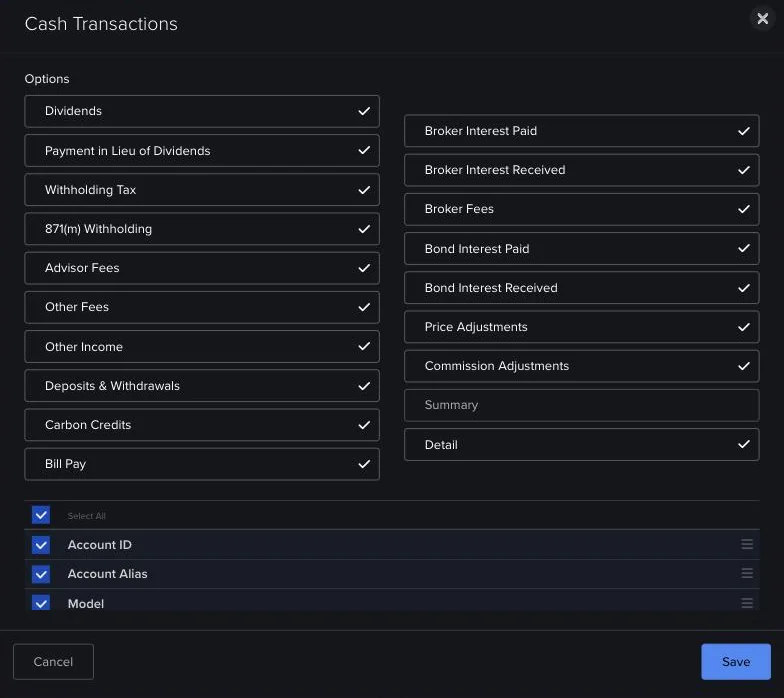The height and width of the screenshot is (698, 784).
Task: Enable the Summary option
Action: (582, 405)
